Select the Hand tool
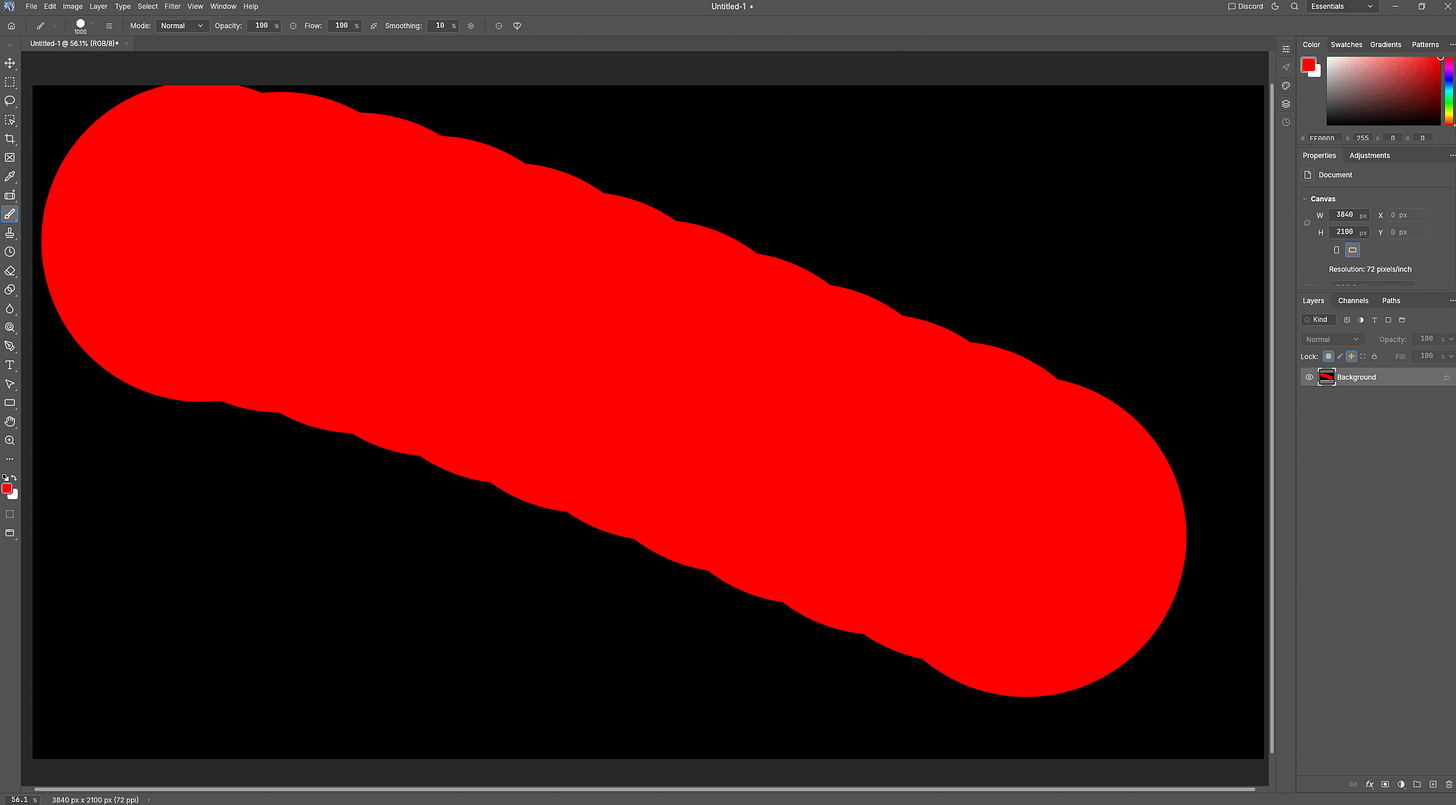This screenshot has height=805, width=1456. pos(10,422)
